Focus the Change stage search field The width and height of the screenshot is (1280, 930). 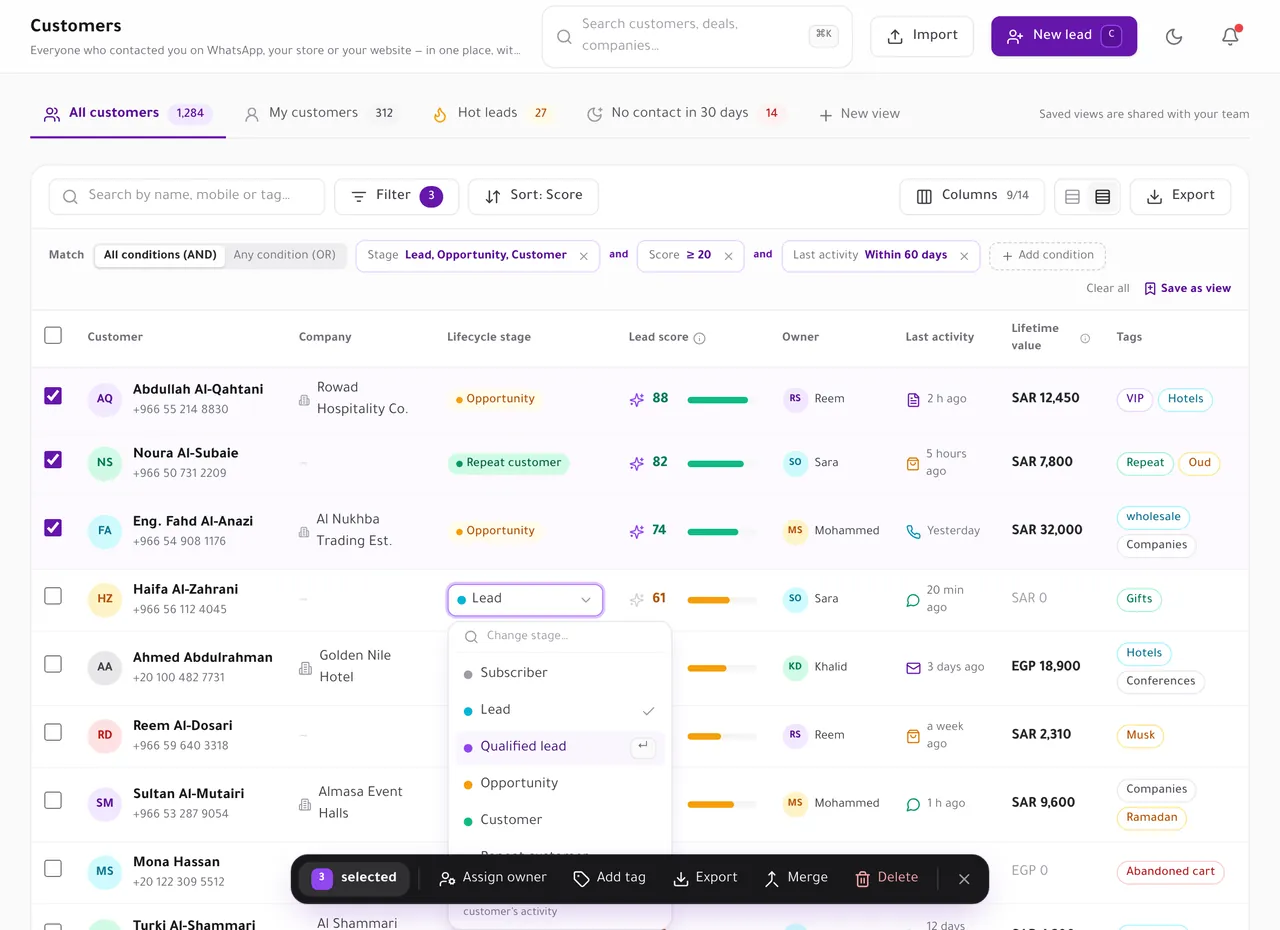[560, 636]
